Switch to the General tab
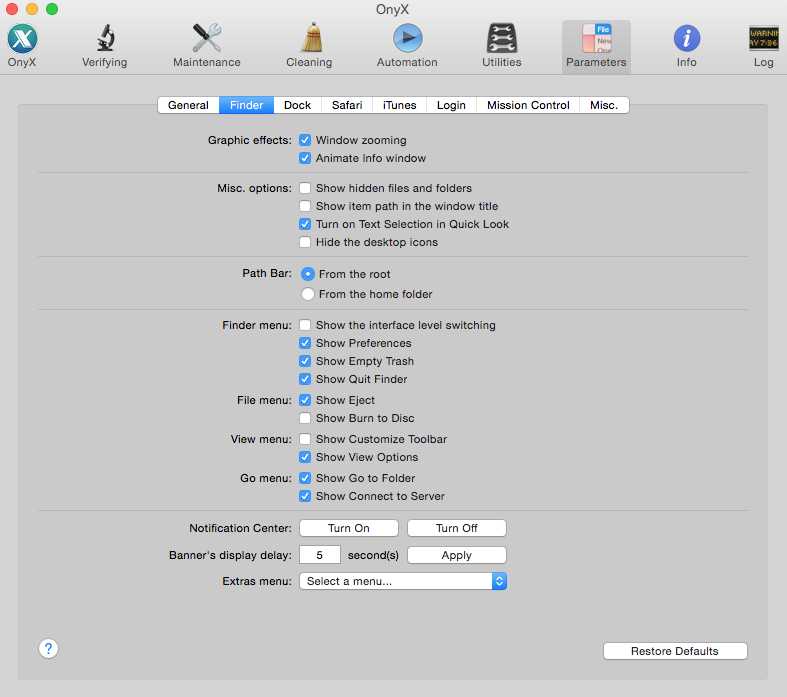This screenshot has width=787, height=697. pos(188,105)
